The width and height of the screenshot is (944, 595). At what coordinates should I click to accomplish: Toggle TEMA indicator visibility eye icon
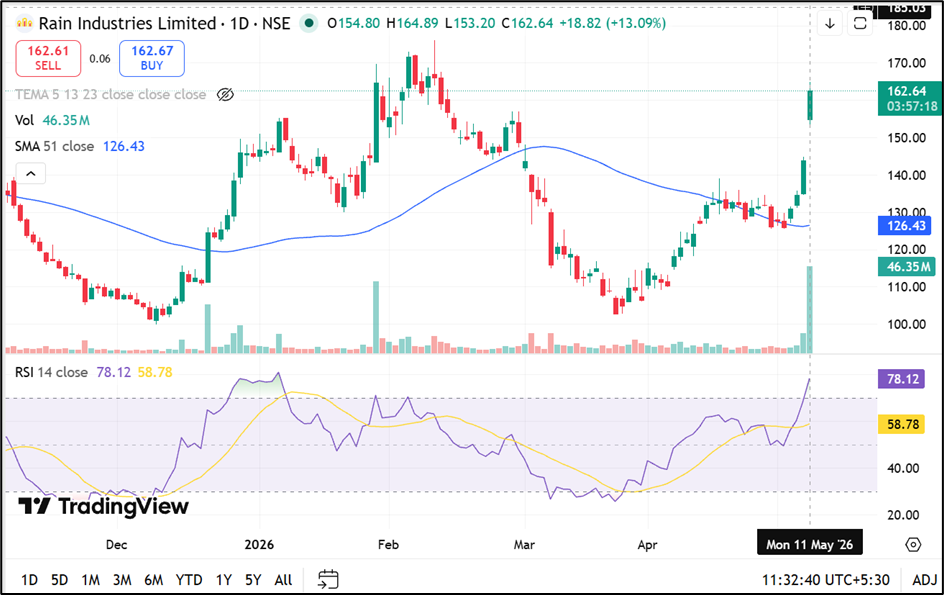[x=225, y=95]
